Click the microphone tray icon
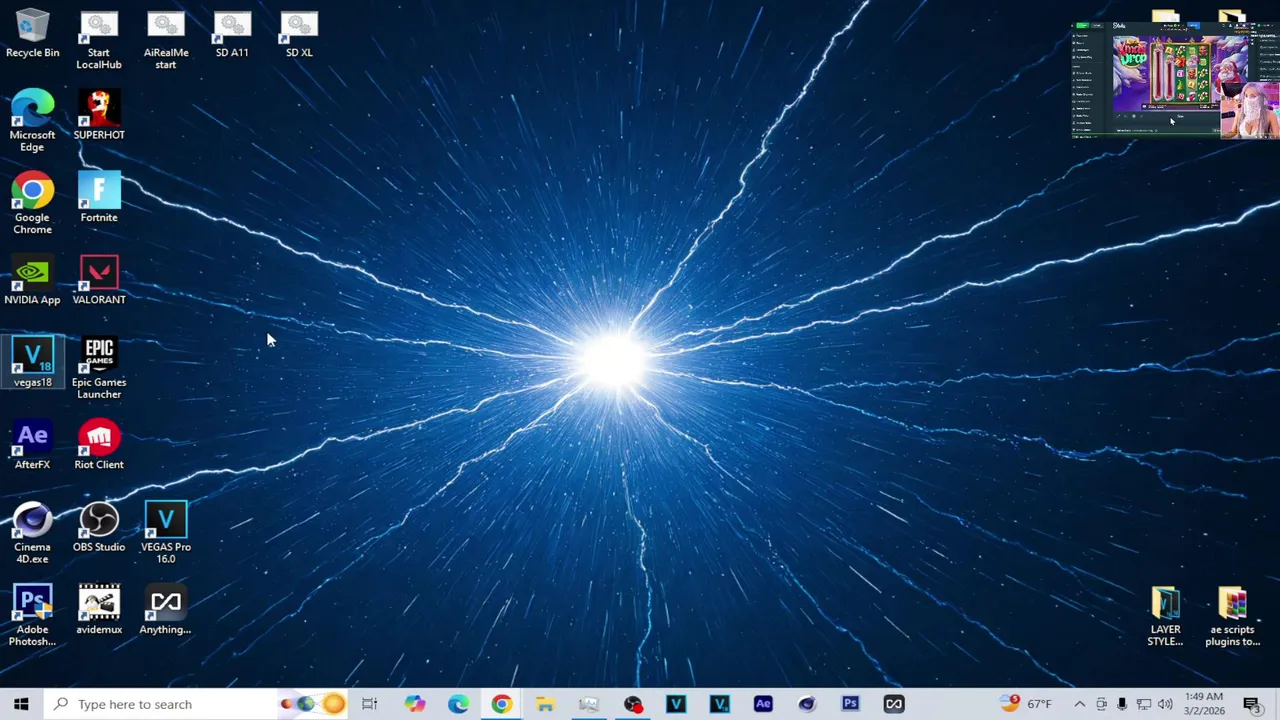The width and height of the screenshot is (1280, 720). [x=1122, y=704]
